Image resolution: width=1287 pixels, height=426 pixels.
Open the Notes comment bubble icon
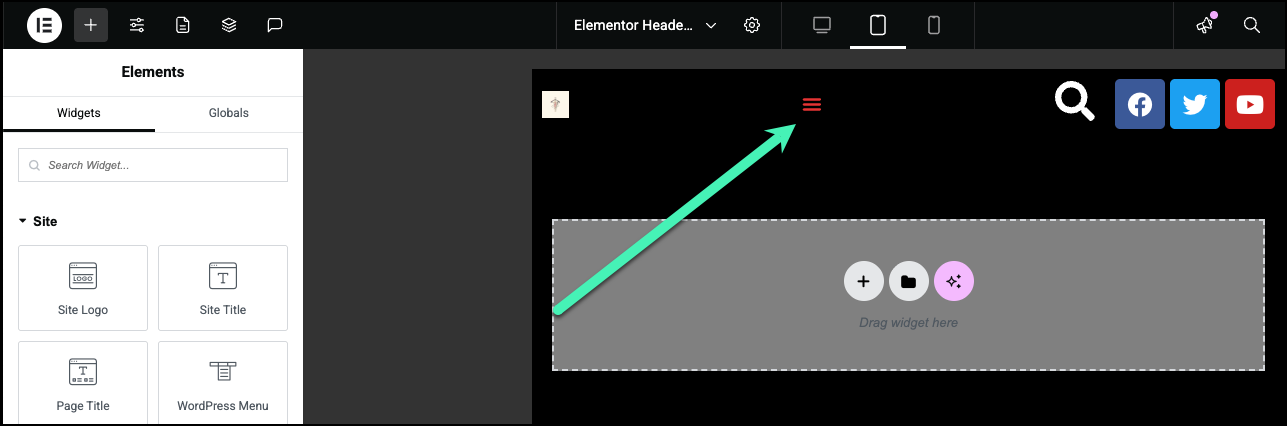point(275,25)
